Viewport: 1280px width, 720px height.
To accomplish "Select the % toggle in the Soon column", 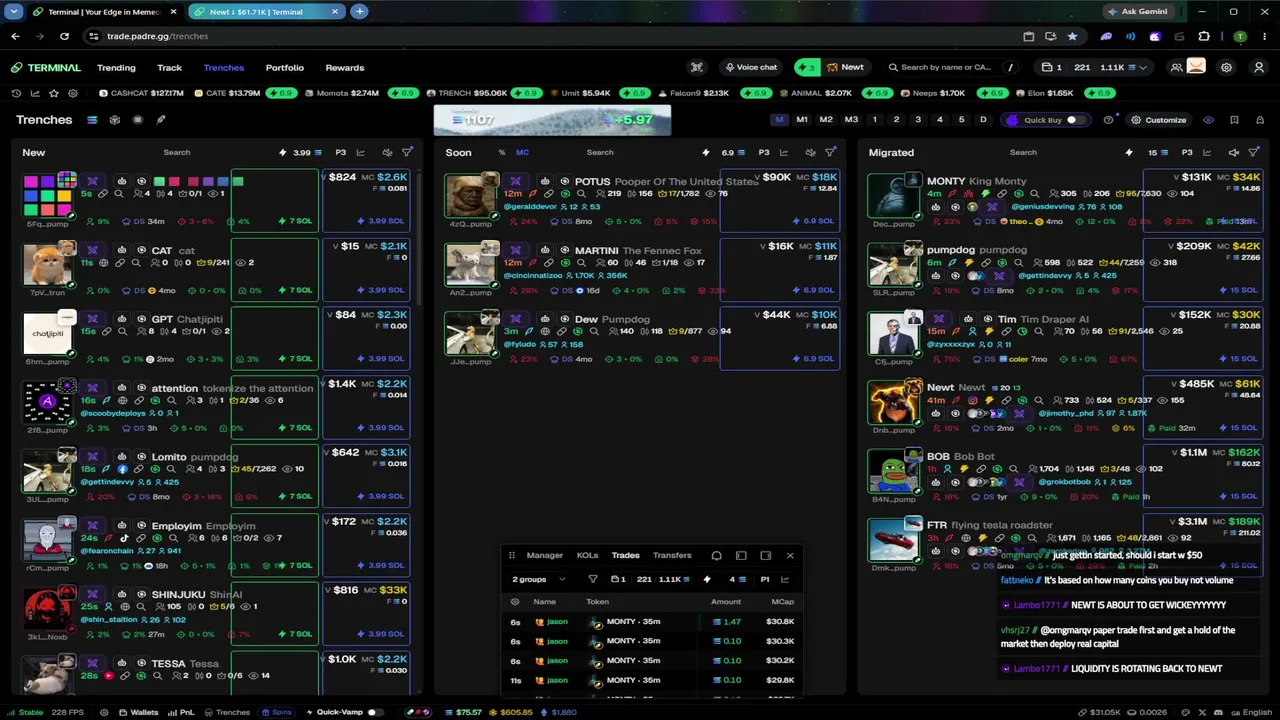I will [501, 153].
